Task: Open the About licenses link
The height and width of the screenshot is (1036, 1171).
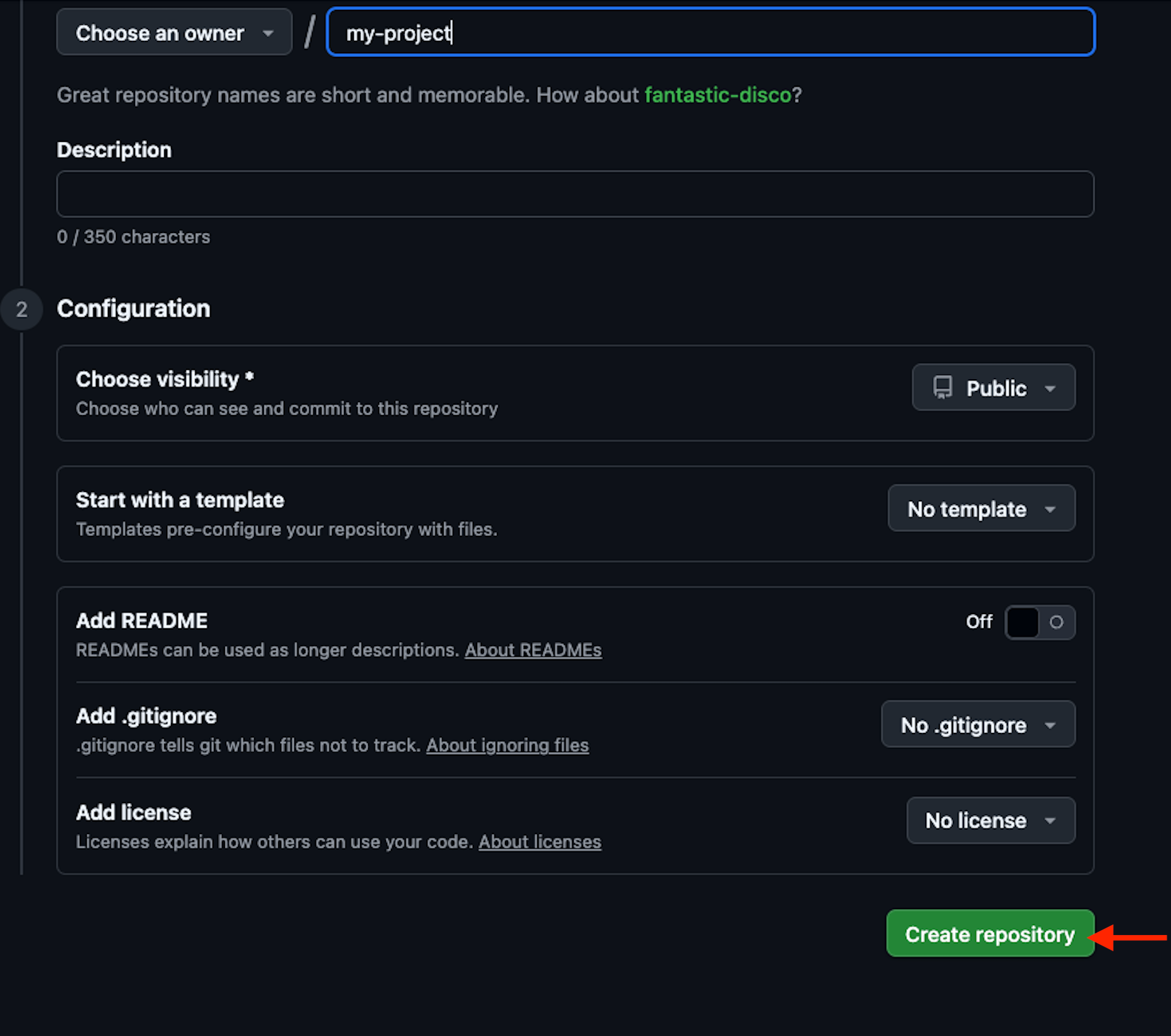Action: coord(539,841)
